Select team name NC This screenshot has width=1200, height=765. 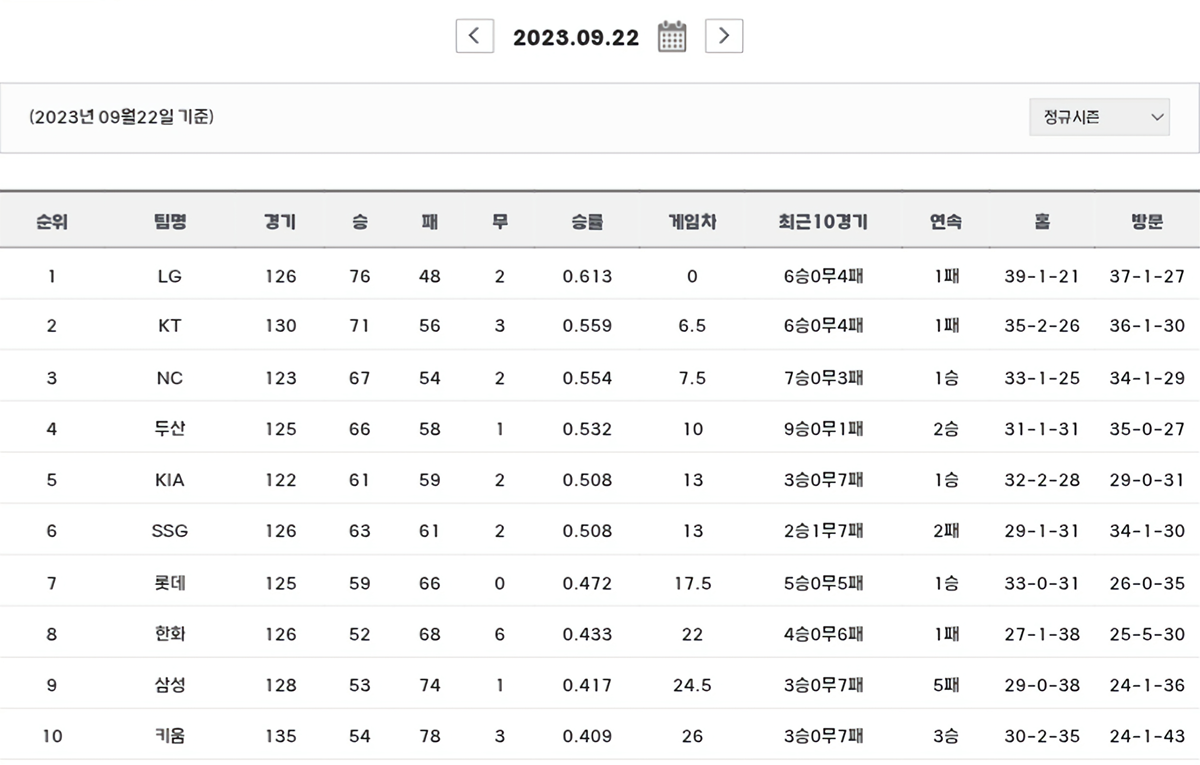(170, 378)
